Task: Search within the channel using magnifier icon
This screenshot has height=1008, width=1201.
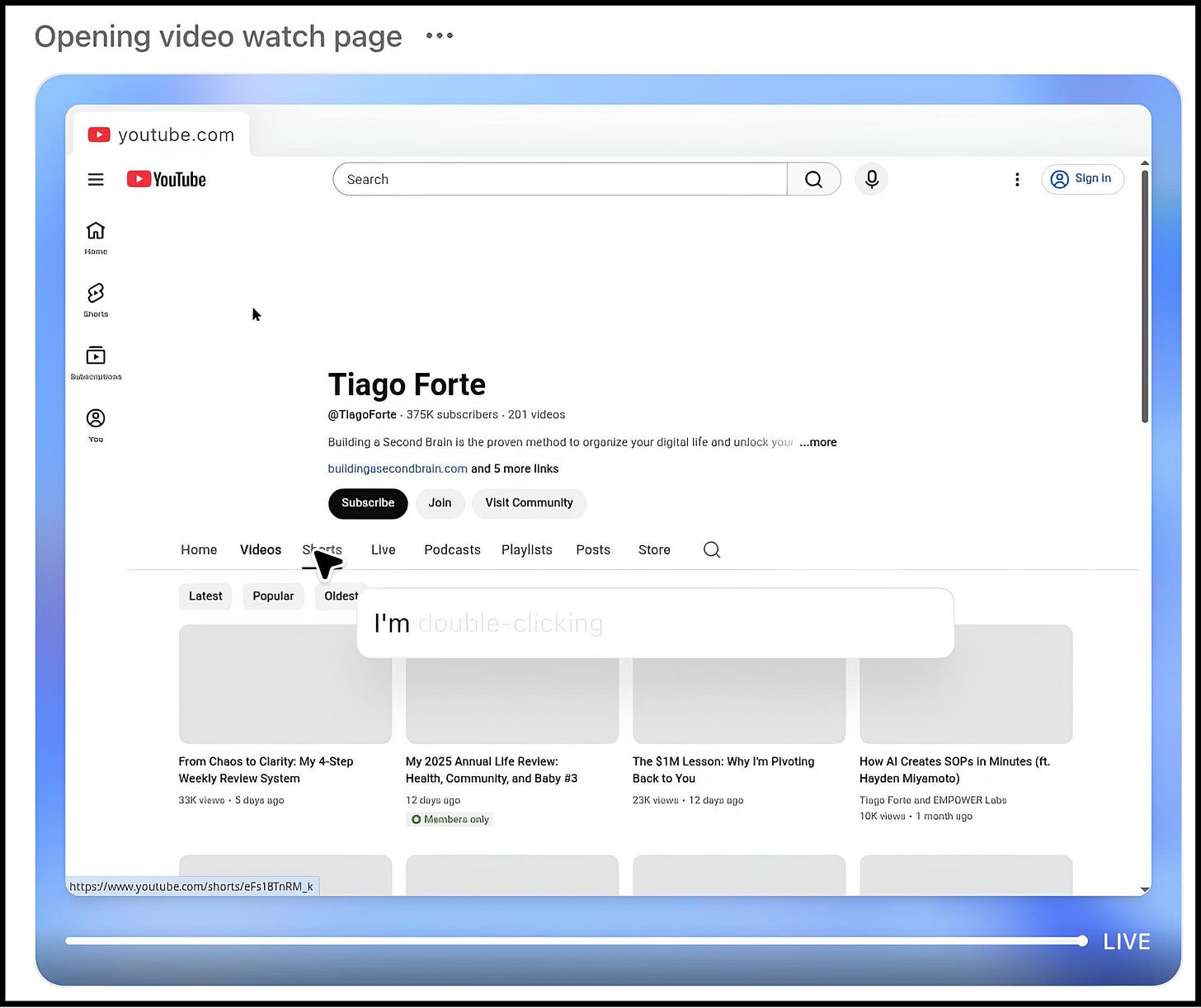Action: point(712,549)
